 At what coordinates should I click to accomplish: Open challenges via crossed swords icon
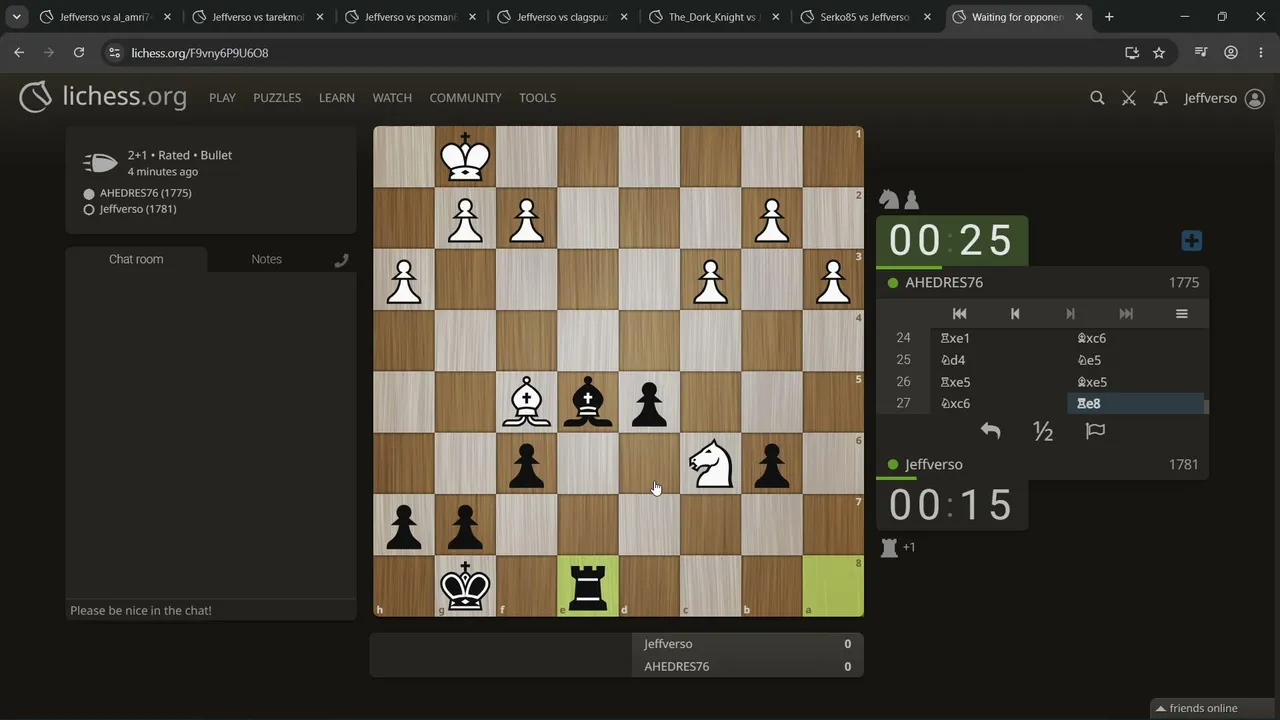click(1129, 98)
